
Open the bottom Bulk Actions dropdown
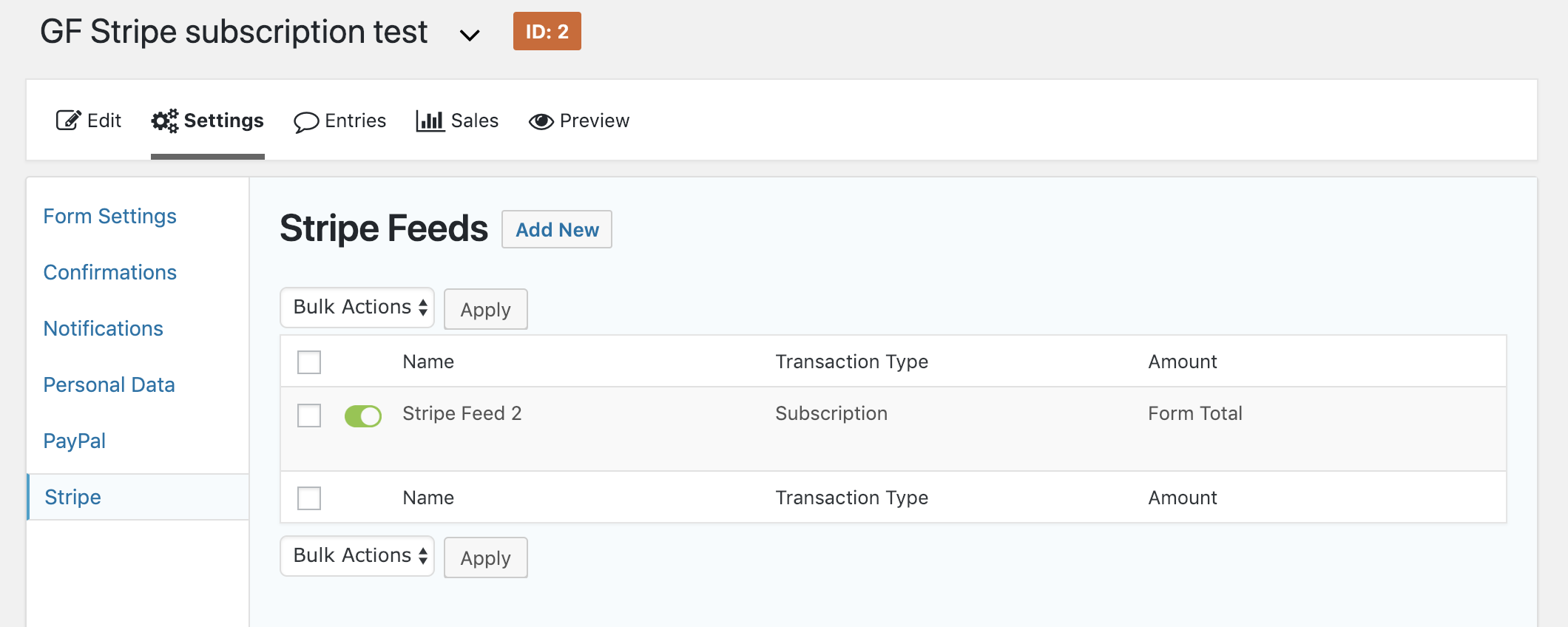[x=357, y=555]
